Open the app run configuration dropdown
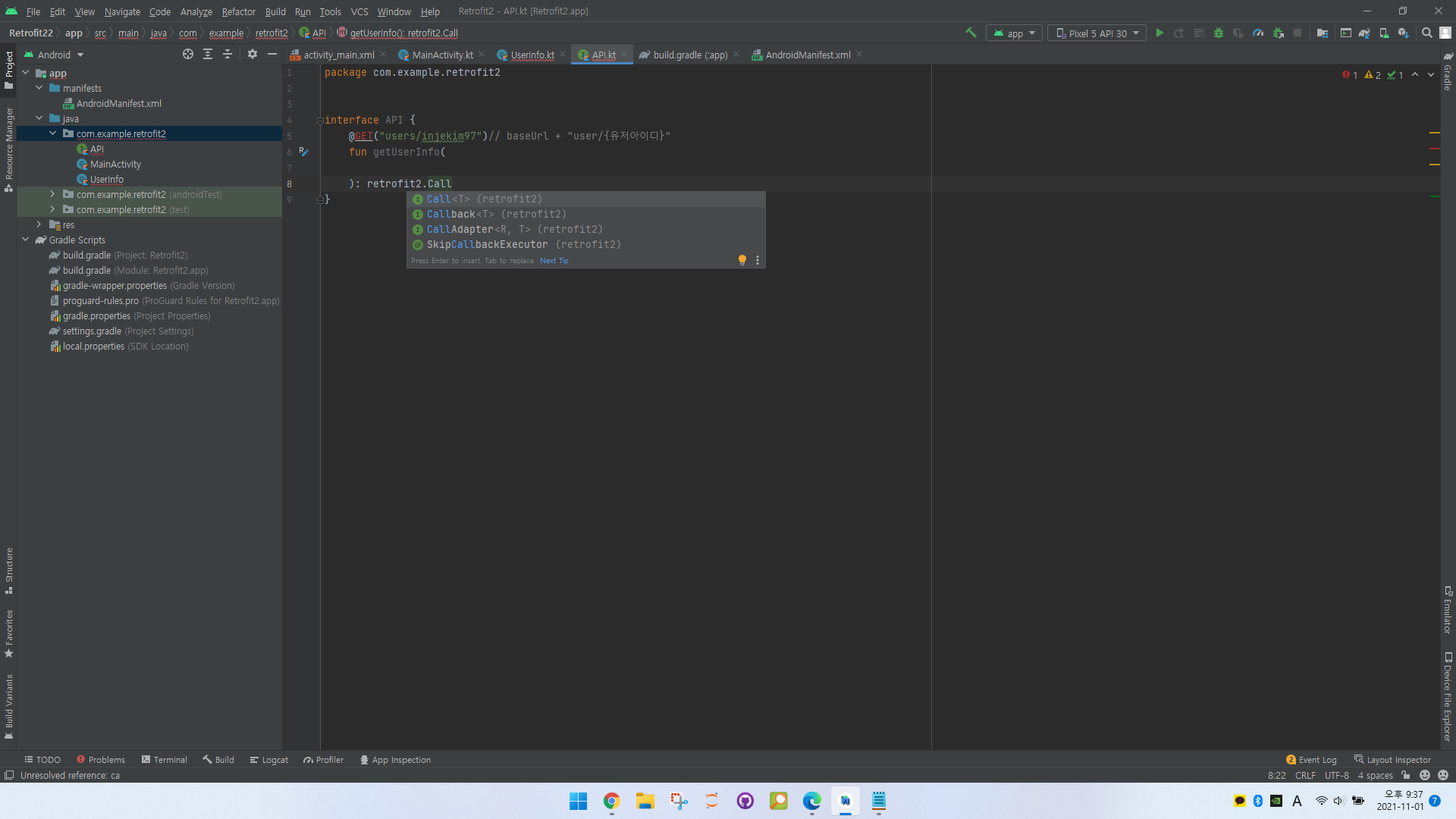This screenshot has height=819, width=1456. coord(1014,33)
